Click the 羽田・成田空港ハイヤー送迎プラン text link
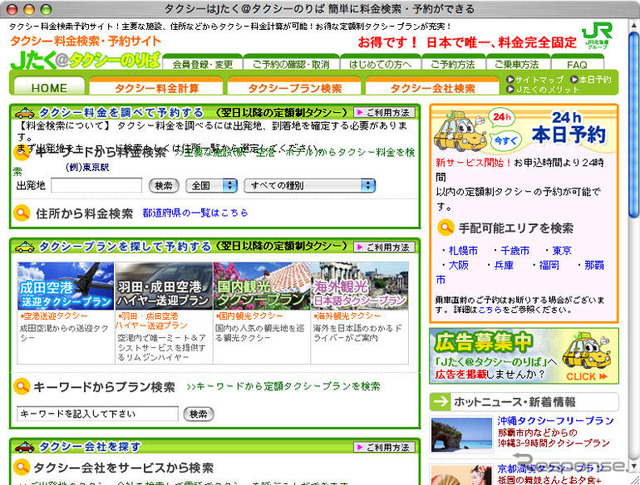This screenshot has height=485, width=640. pos(152,320)
